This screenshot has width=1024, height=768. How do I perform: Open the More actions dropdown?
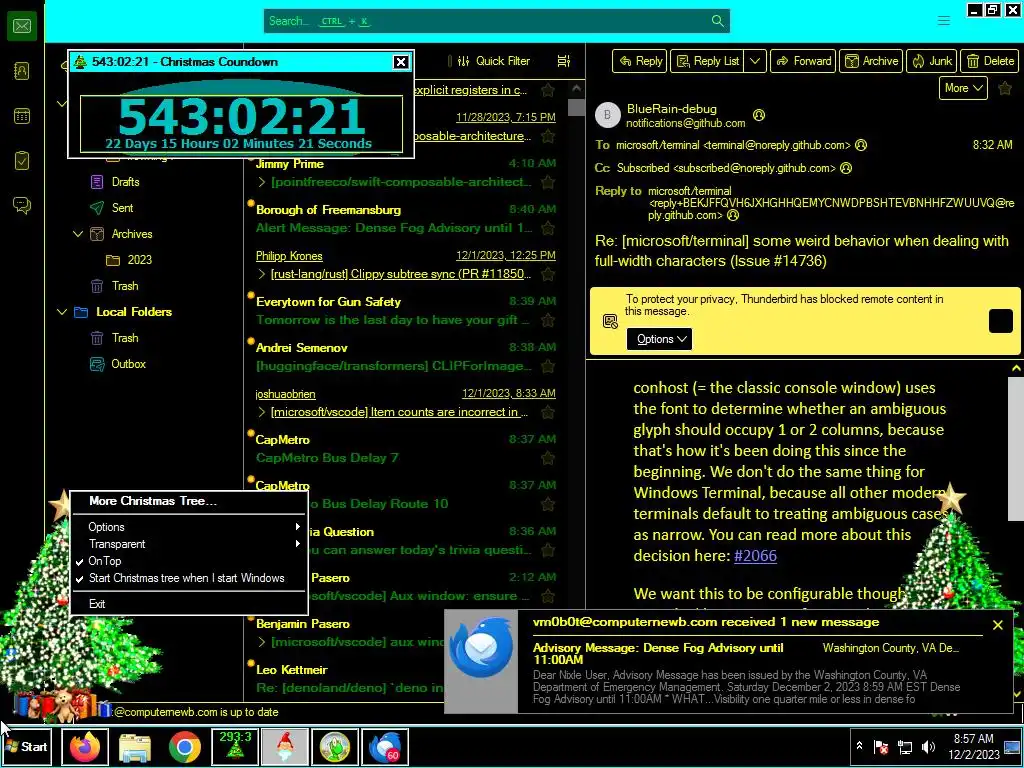coord(963,88)
